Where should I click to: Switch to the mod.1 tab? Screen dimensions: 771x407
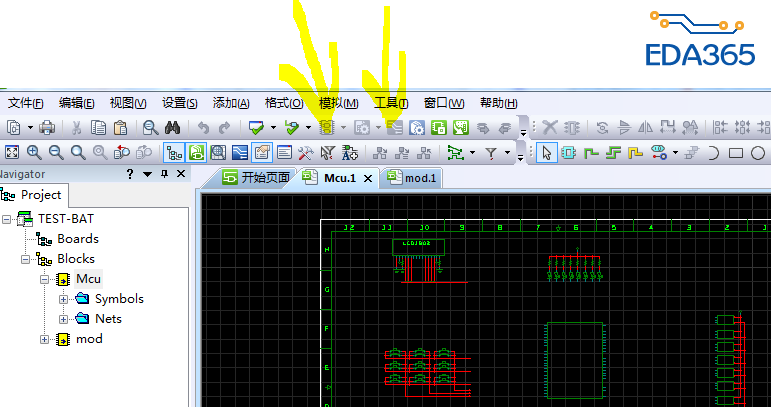[x=412, y=178]
